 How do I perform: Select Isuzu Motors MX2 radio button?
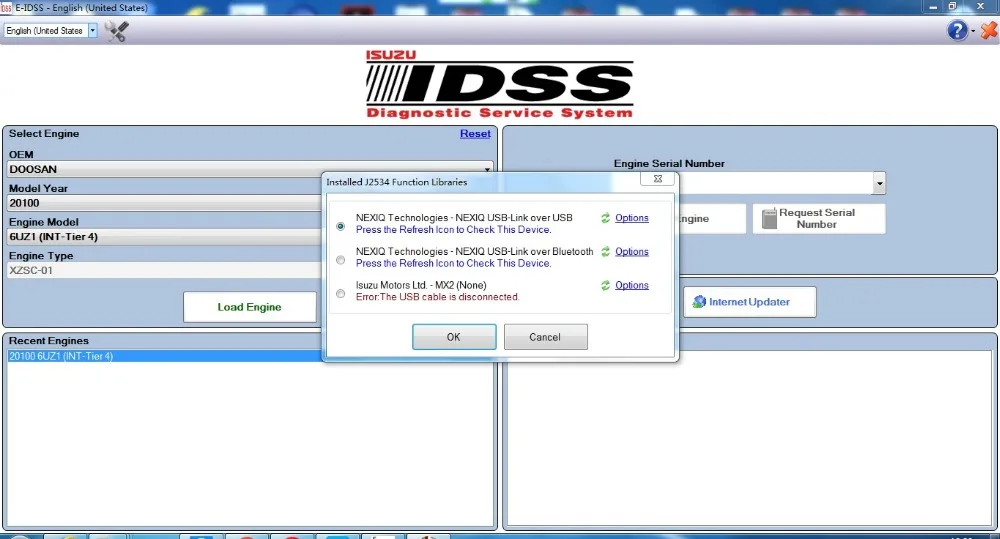coord(341,294)
